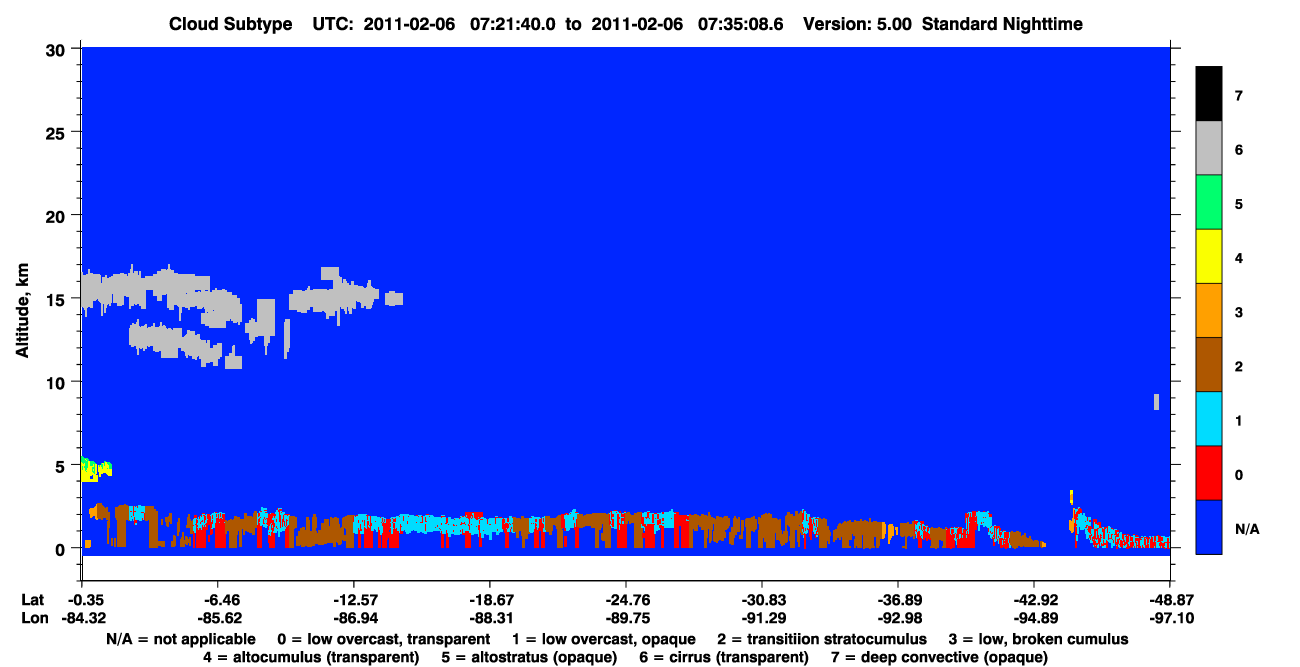
Task: Click the latitude value -18.67
Action: tap(490, 600)
